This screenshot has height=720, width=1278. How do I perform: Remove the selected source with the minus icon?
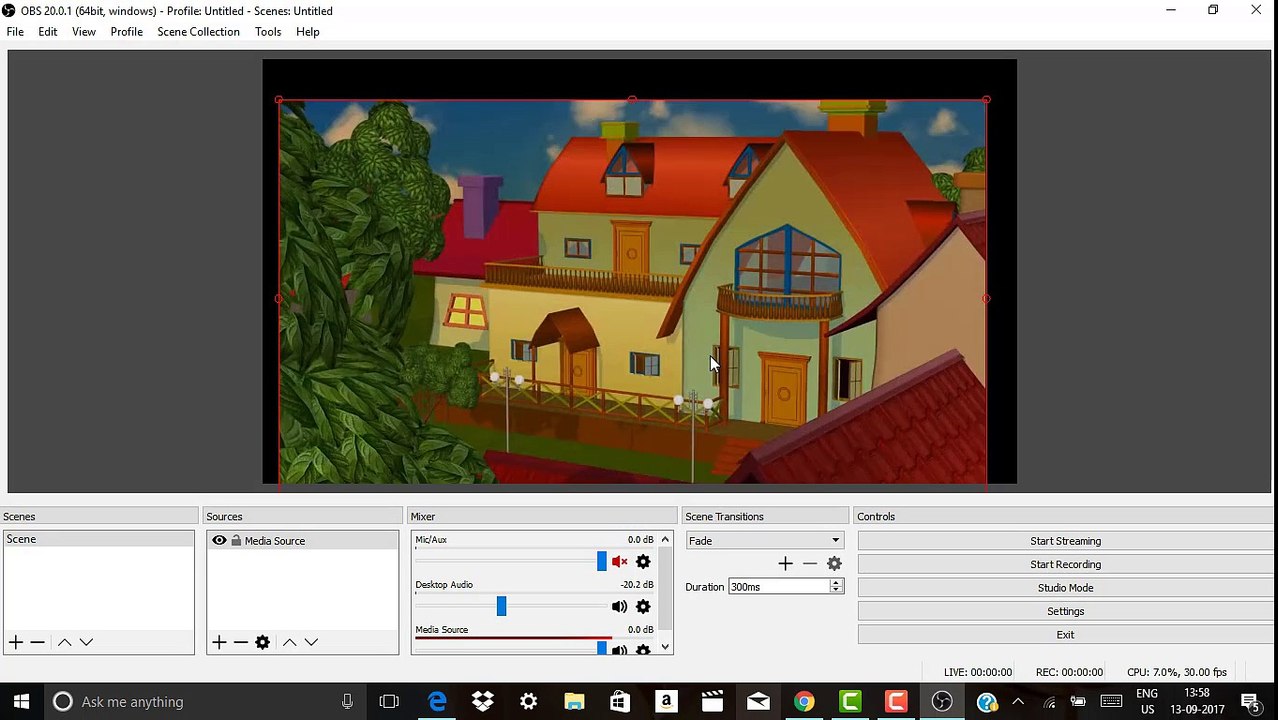[x=240, y=642]
